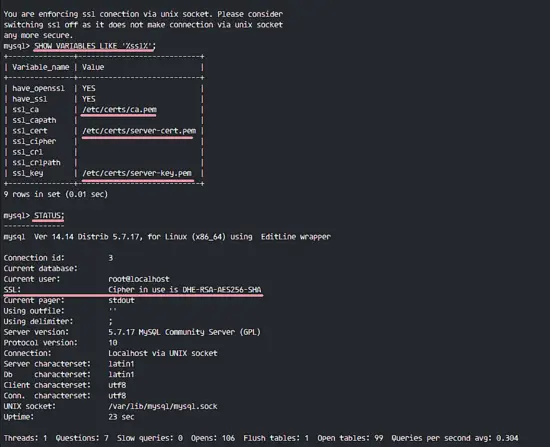Select the Server characterset latin1 value
The image size is (550, 447).
pos(121,364)
